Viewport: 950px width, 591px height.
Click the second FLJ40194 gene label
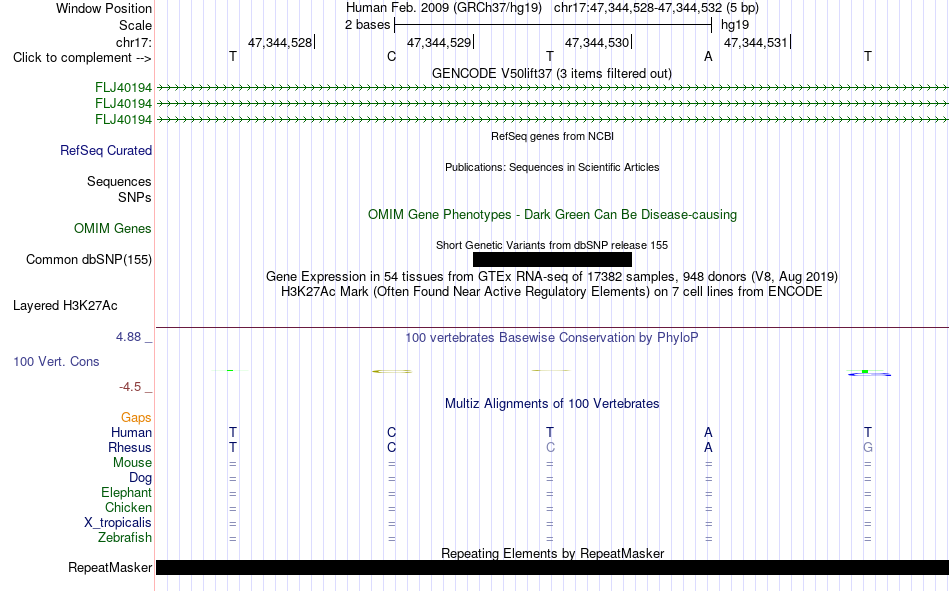123,104
